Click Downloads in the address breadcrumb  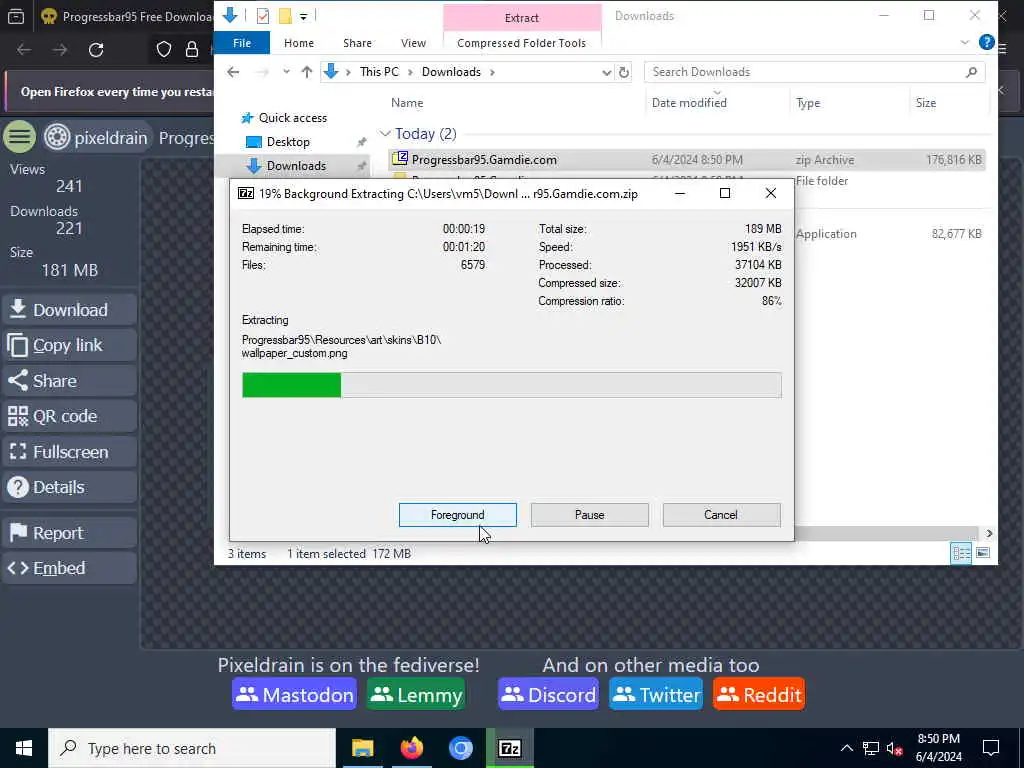click(451, 72)
